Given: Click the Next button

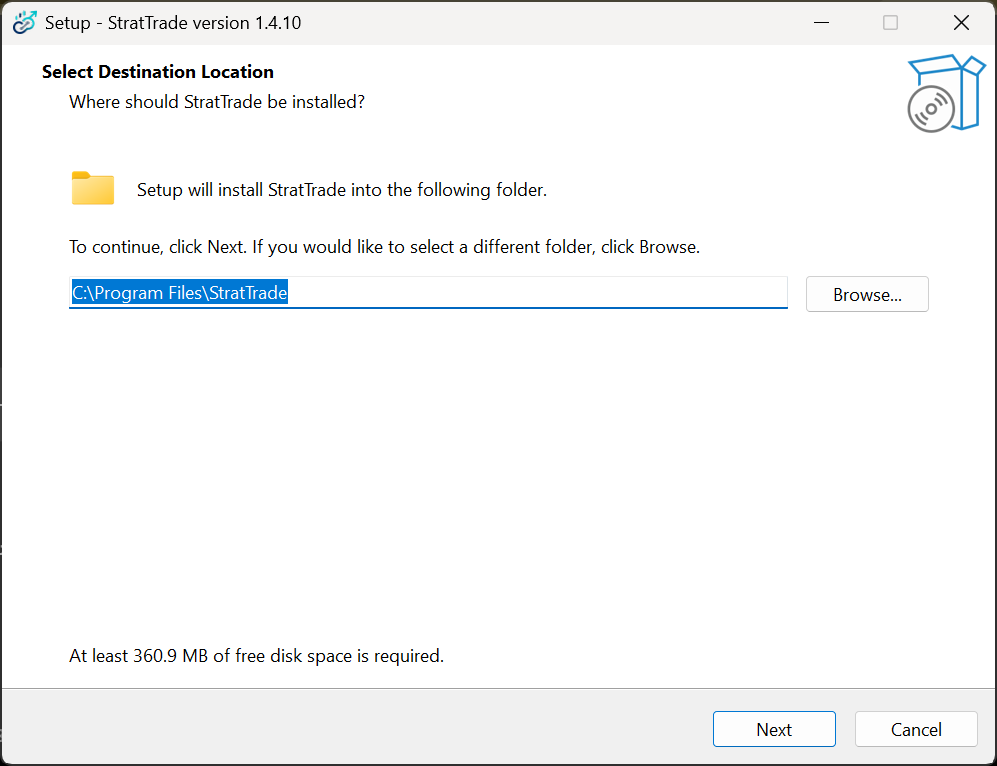Looking at the screenshot, I should click(x=774, y=729).
